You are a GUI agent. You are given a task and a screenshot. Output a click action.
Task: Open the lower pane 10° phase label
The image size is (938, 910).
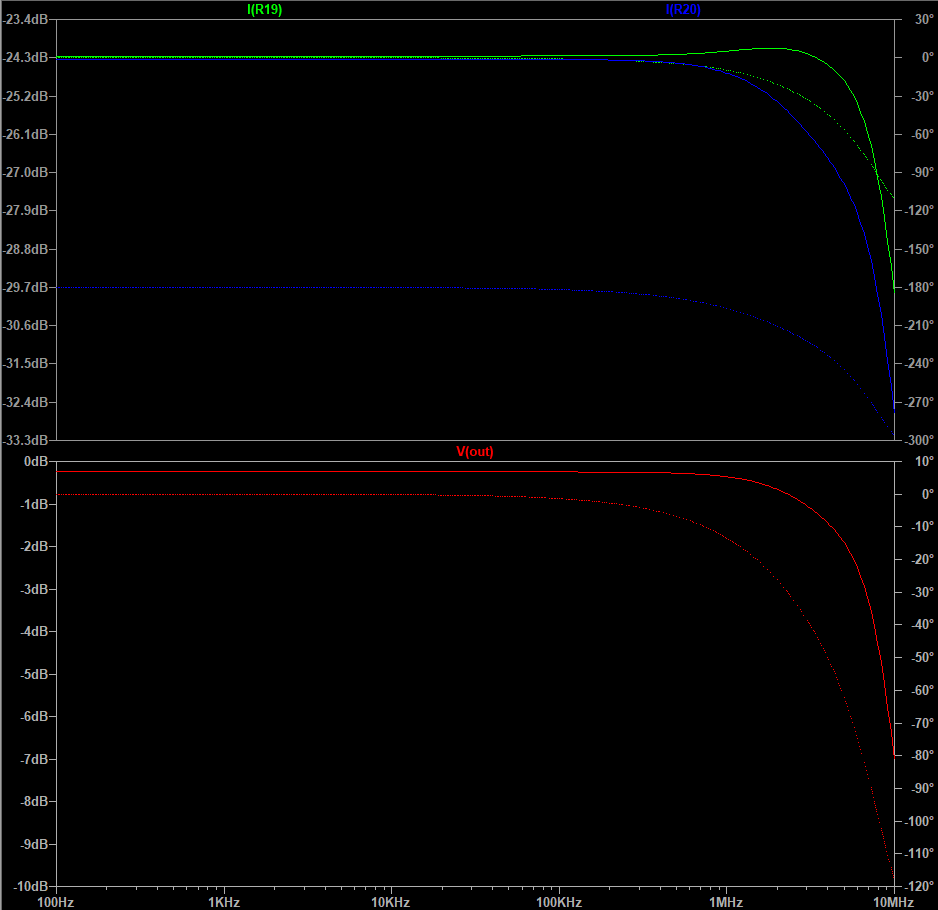[924, 462]
